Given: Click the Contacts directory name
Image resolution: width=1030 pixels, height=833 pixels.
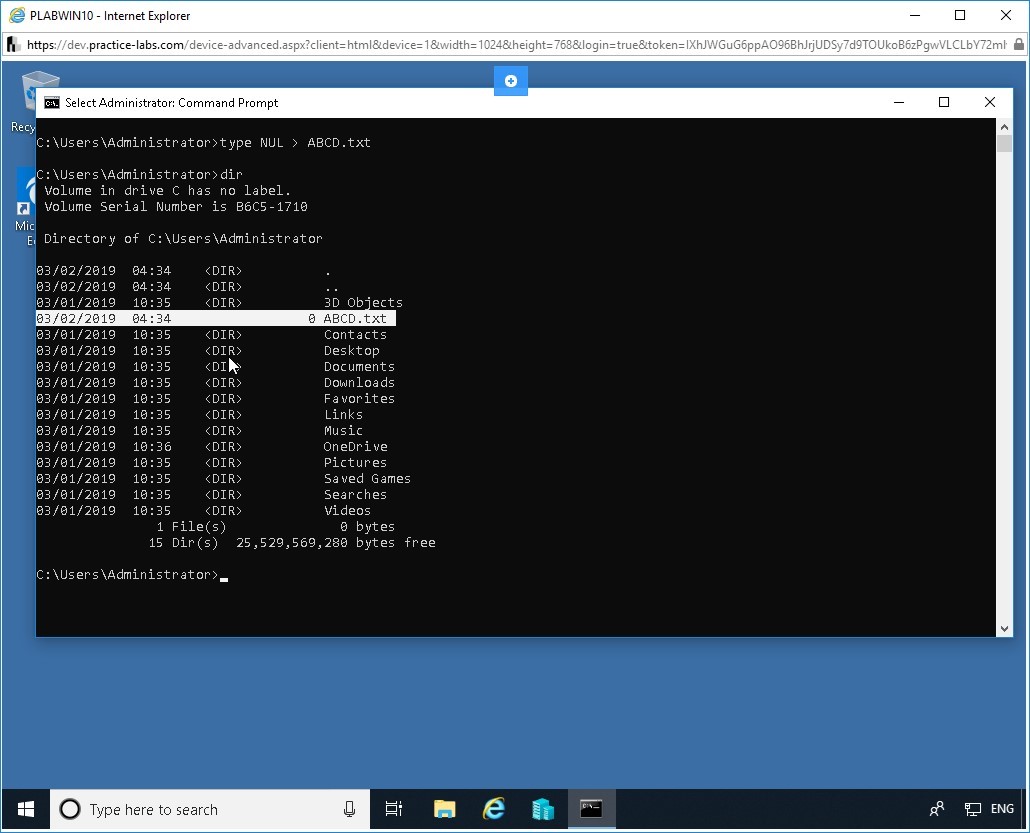Looking at the screenshot, I should click(355, 334).
